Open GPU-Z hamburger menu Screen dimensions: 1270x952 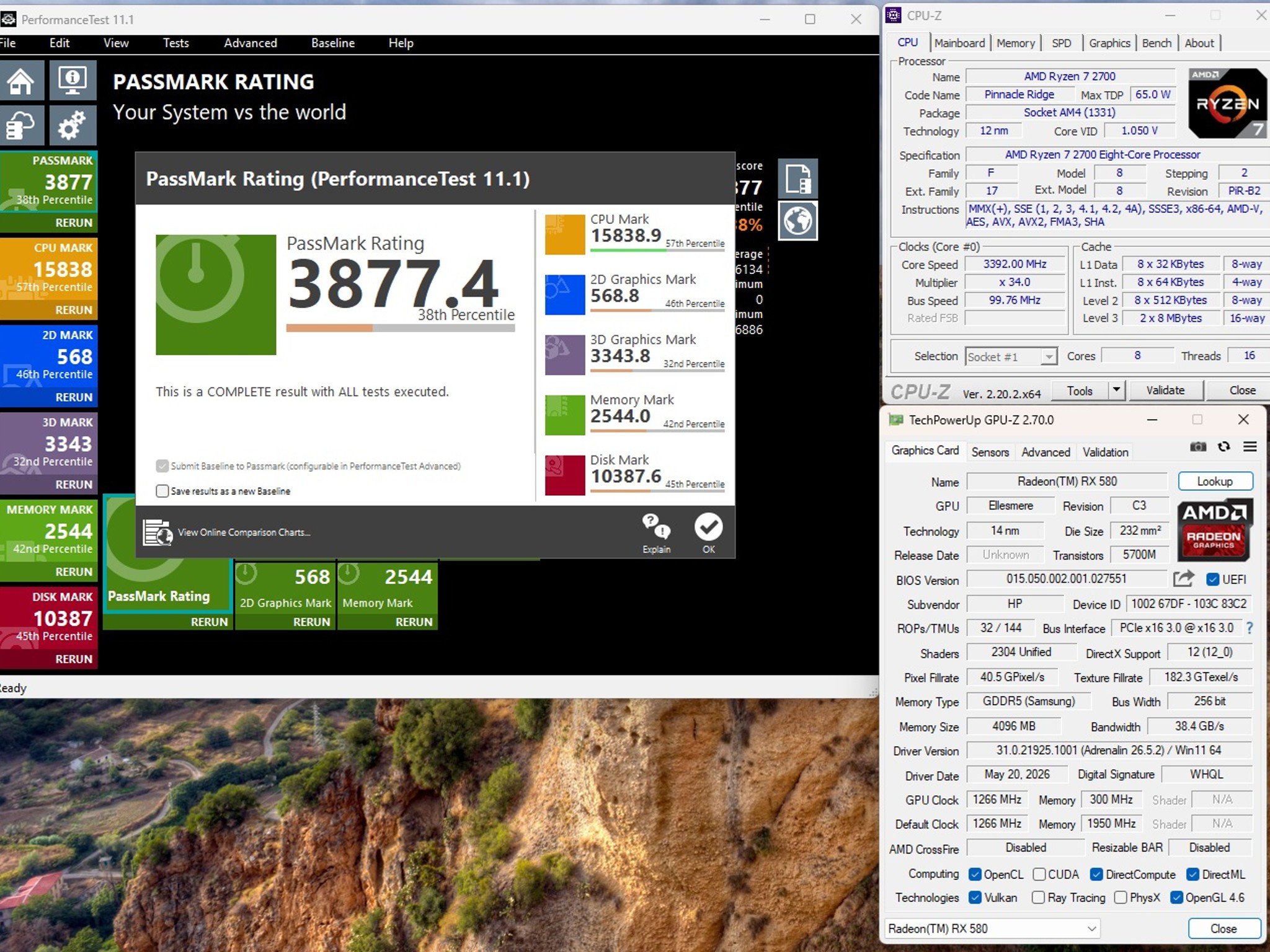(x=1250, y=447)
